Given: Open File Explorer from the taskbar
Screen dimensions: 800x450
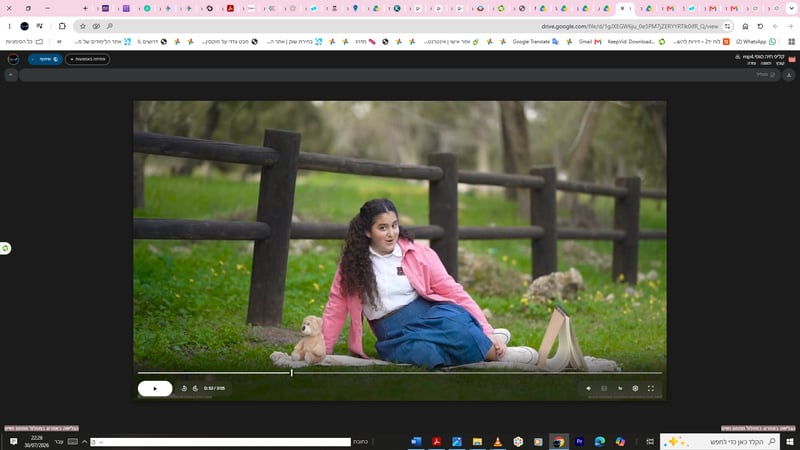Looking at the screenshot, I should pos(477,441).
